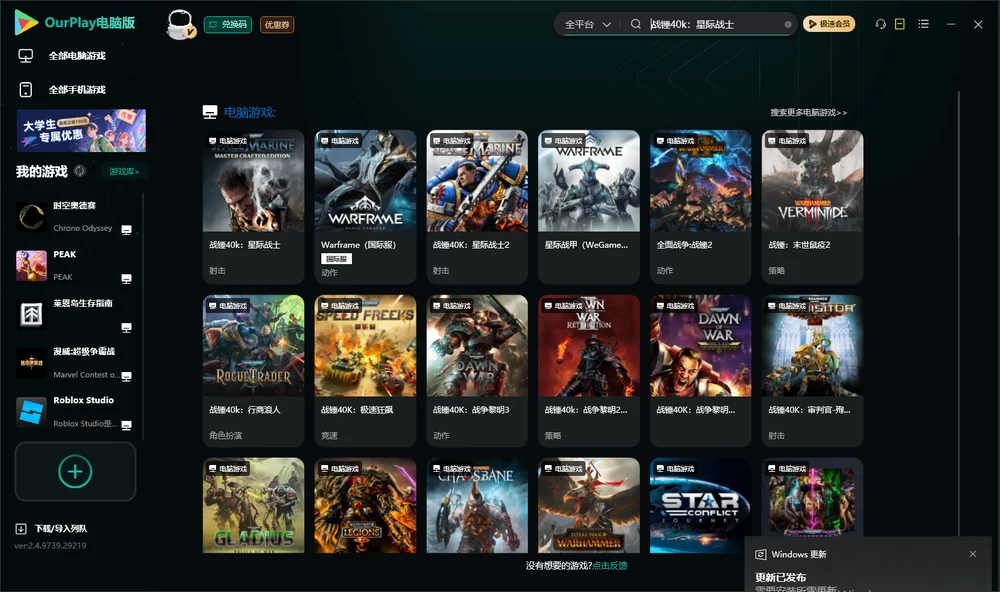Click the 电脑游戏 section monitor icon
Screen dimensions: 1000x592
[210, 112]
